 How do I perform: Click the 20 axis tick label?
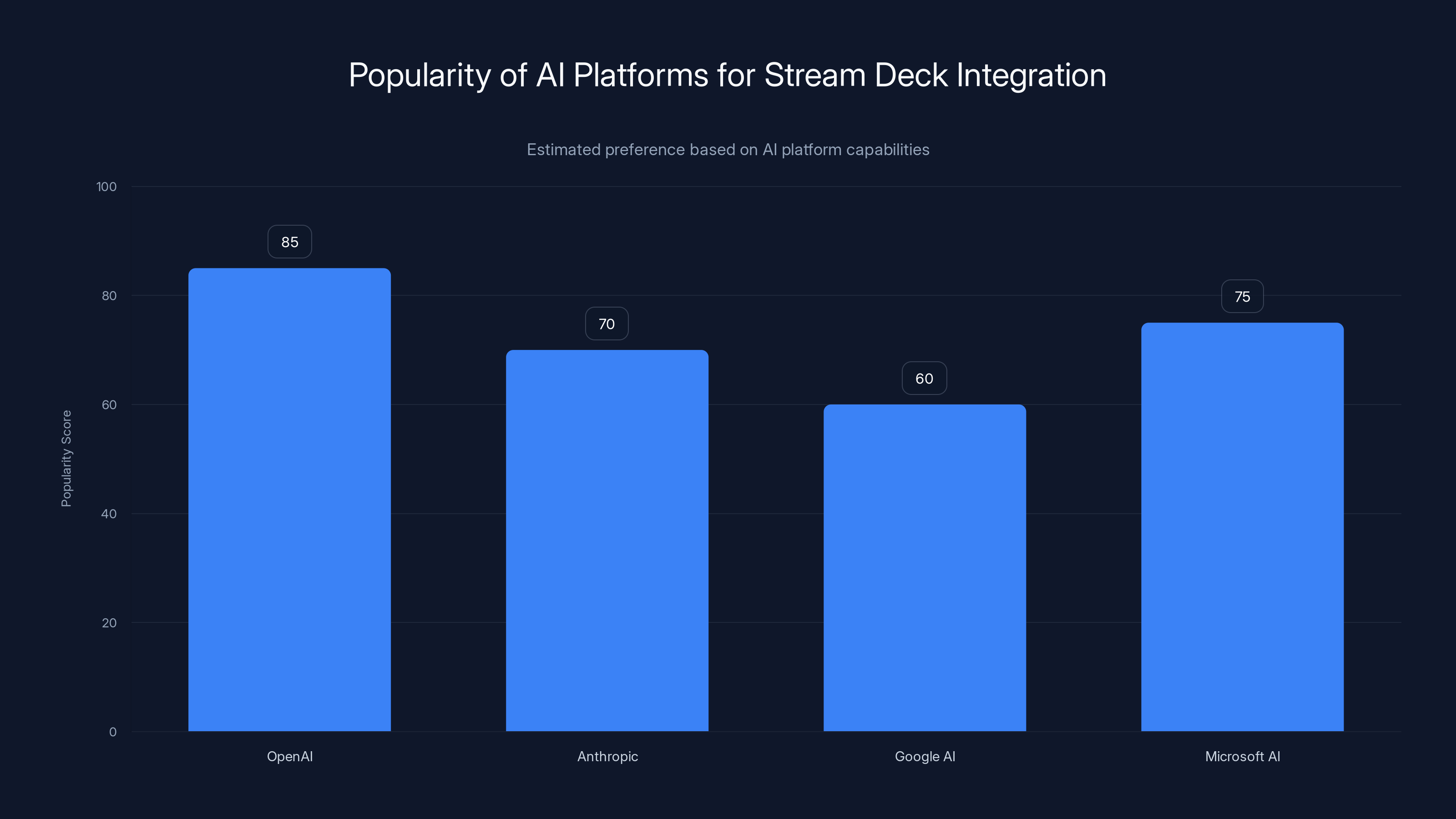coord(109,623)
